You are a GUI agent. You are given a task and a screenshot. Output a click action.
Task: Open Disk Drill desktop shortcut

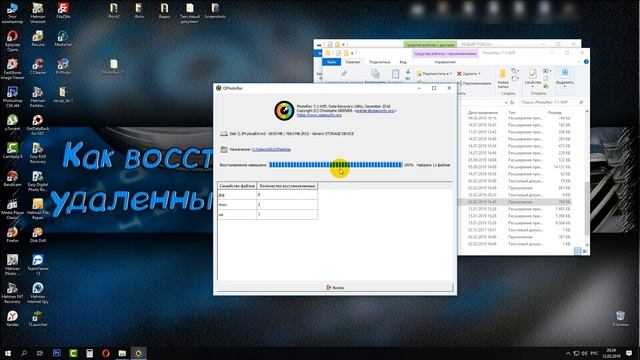click(38, 234)
